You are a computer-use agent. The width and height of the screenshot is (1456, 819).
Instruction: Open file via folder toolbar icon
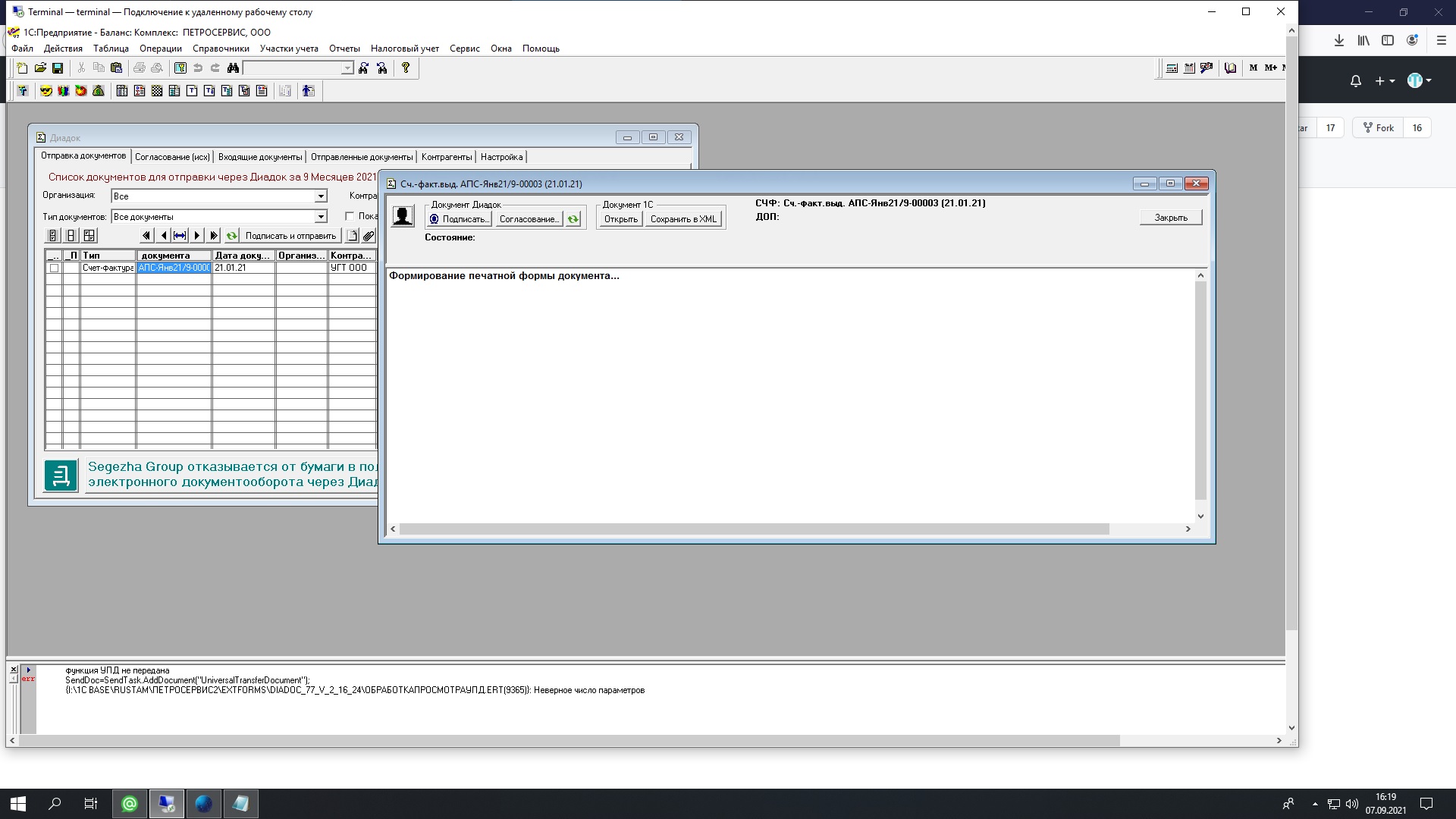pyautogui.click(x=40, y=68)
